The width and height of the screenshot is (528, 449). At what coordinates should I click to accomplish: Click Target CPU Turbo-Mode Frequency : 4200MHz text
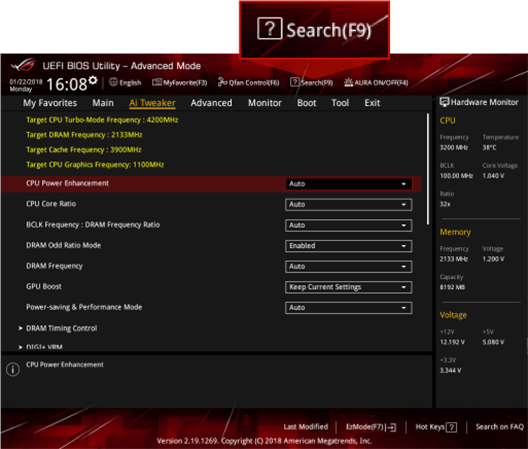coord(102,120)
